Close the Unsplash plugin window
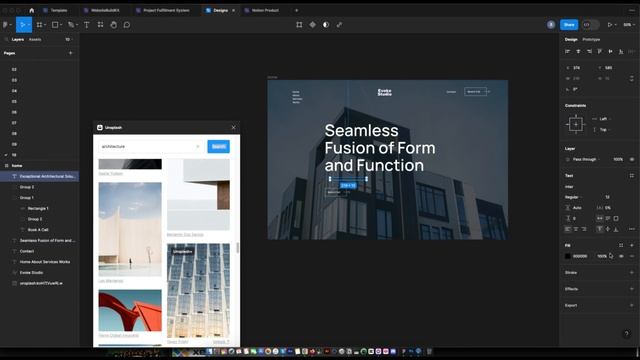640x360 pixels. tap(233, 127)
